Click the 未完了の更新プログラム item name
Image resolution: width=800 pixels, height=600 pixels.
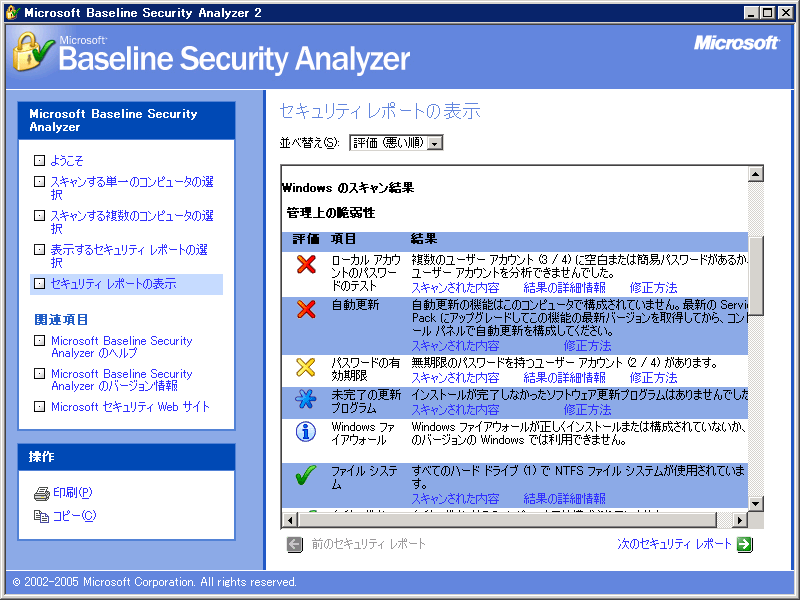tap(366, 402)
